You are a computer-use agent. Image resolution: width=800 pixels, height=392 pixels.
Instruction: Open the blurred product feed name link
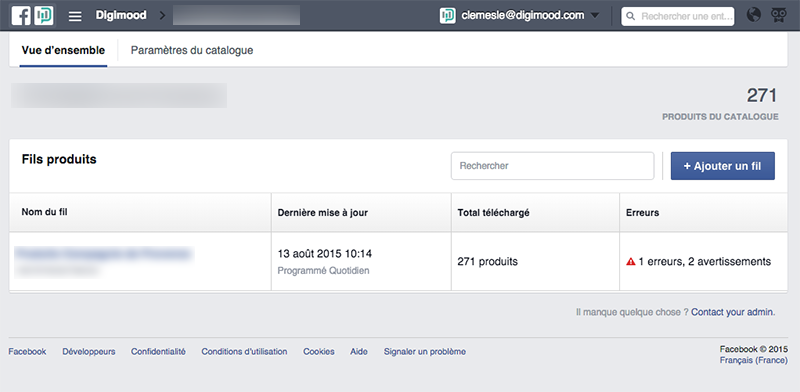(104, 254)
